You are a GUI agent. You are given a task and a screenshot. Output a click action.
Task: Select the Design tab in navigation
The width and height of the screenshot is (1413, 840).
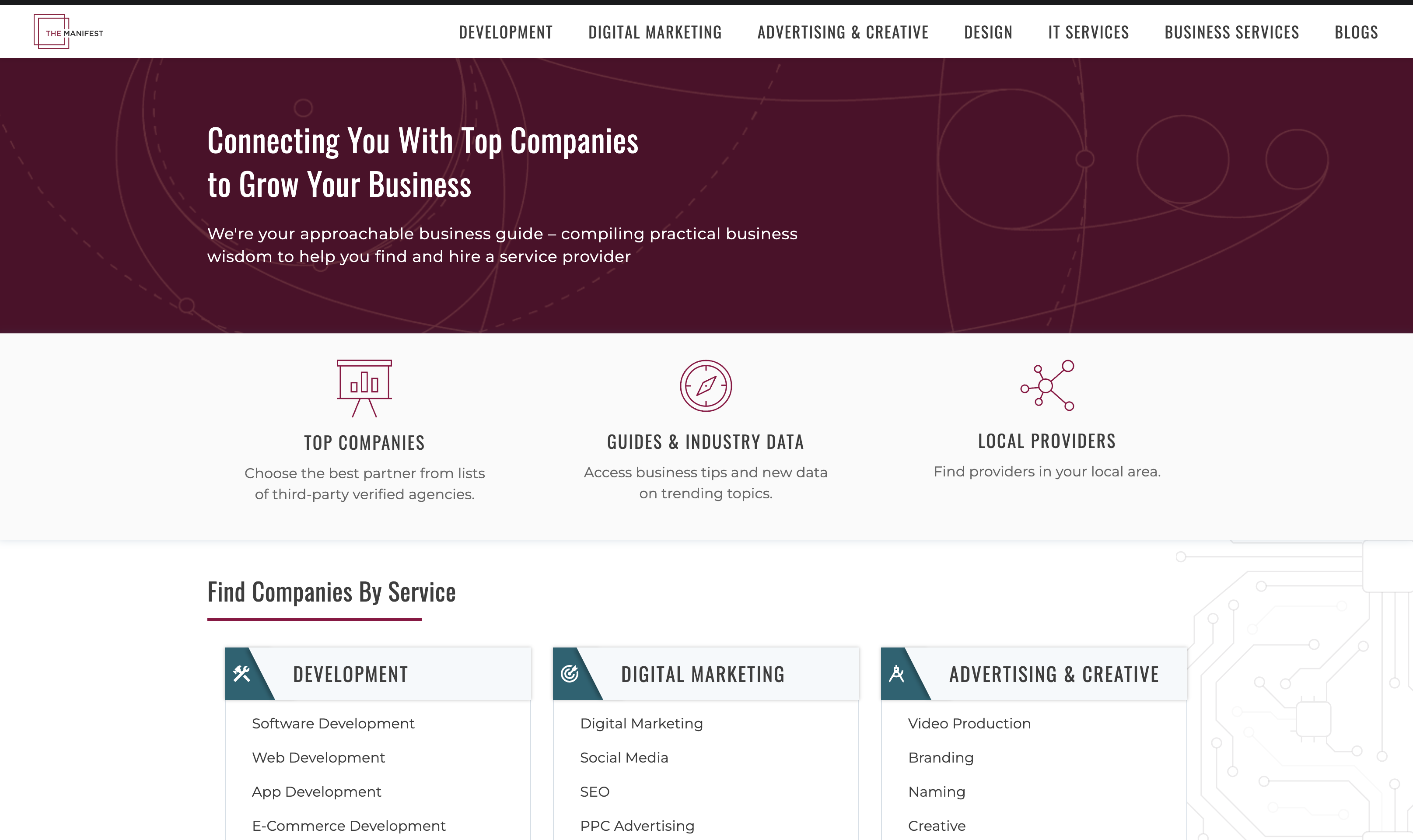pos(988,31)
